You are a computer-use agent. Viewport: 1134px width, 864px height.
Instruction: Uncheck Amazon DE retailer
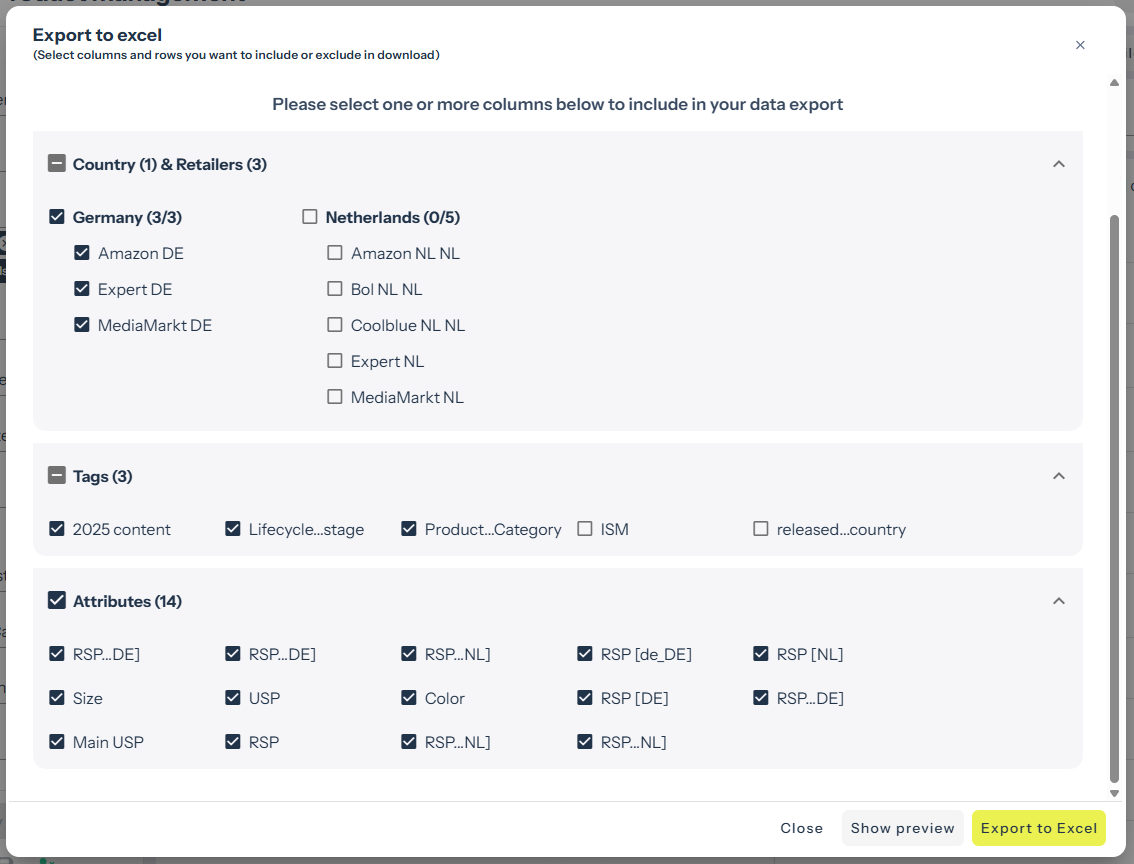tap(82, 253)
